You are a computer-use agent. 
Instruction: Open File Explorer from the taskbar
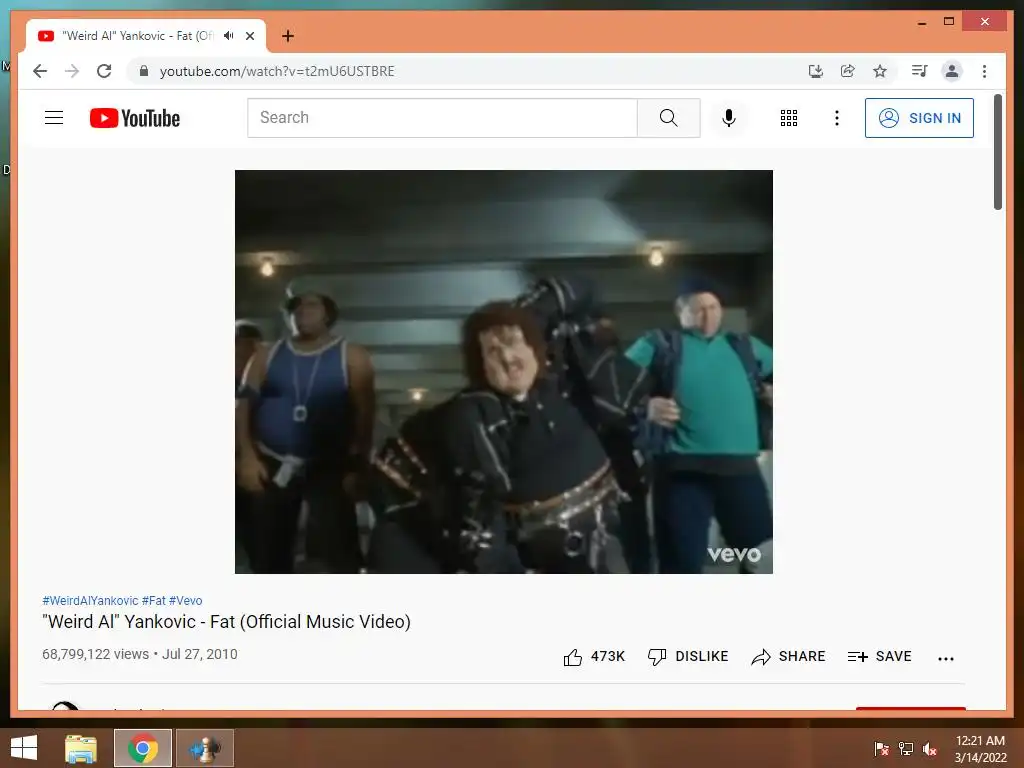click(81, 748)
